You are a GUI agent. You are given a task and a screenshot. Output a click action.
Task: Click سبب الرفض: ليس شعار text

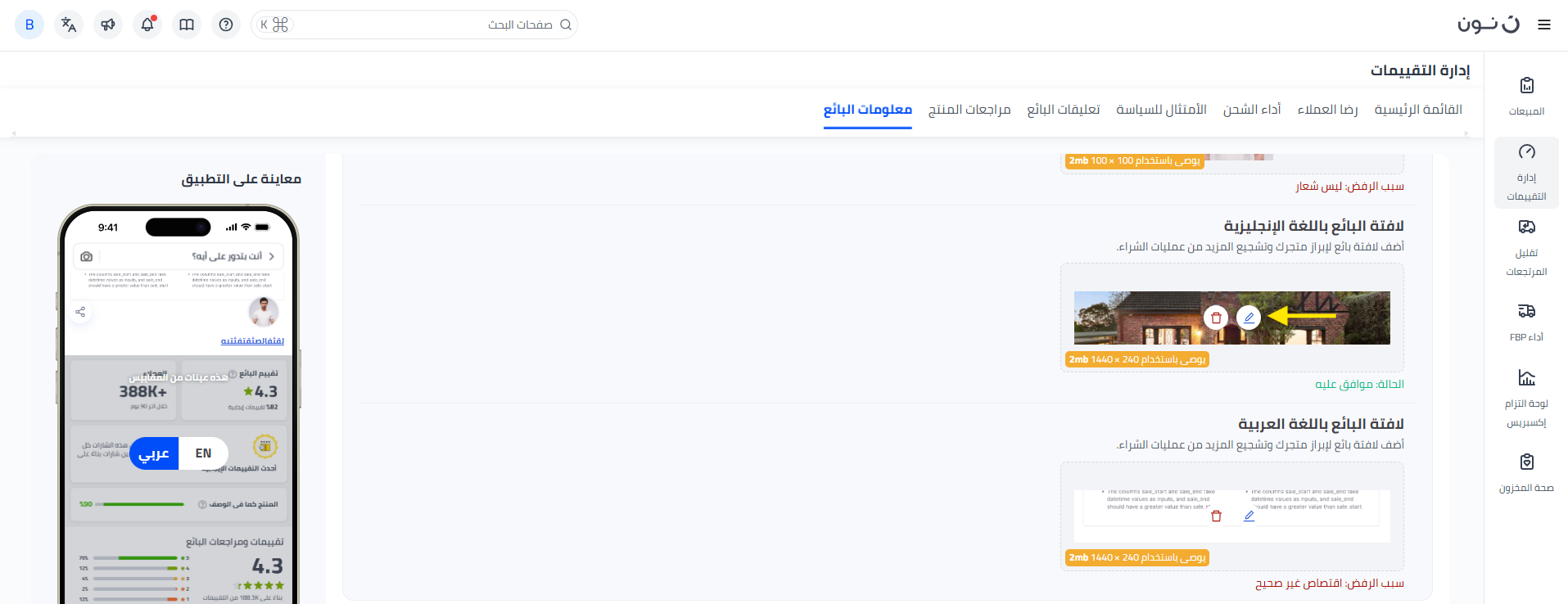[1349, 187]
